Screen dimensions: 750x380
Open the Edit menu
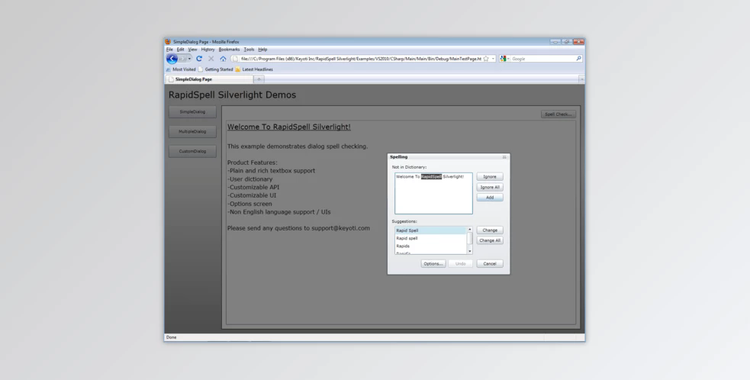[180, 49]
